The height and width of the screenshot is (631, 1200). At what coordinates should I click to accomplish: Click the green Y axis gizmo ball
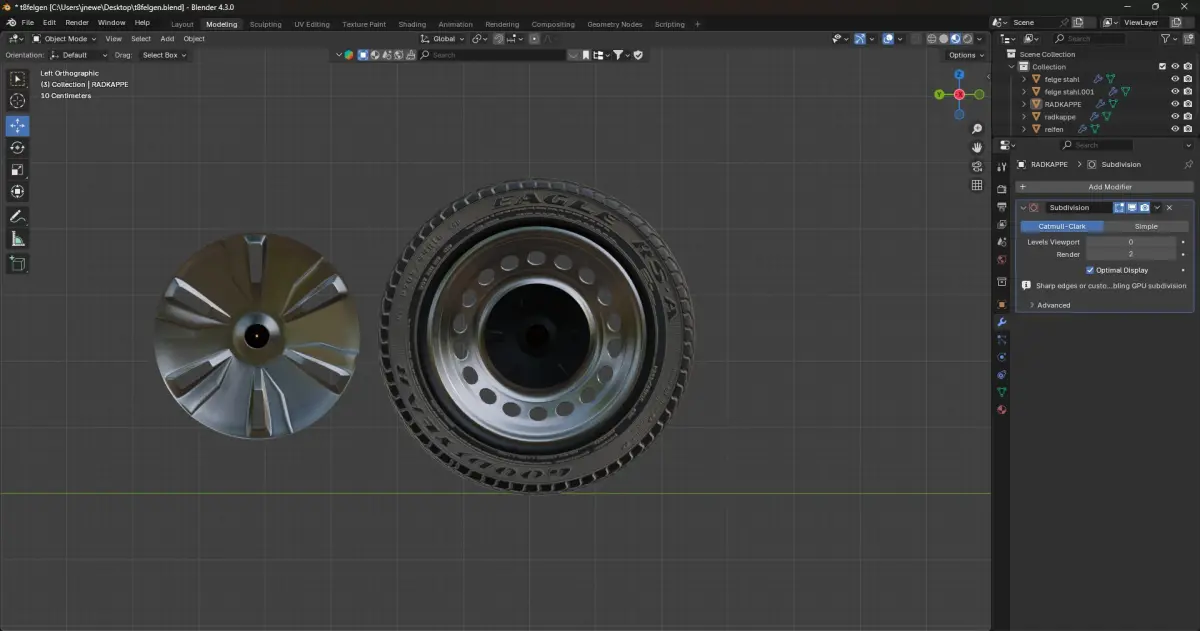point(939,94)
